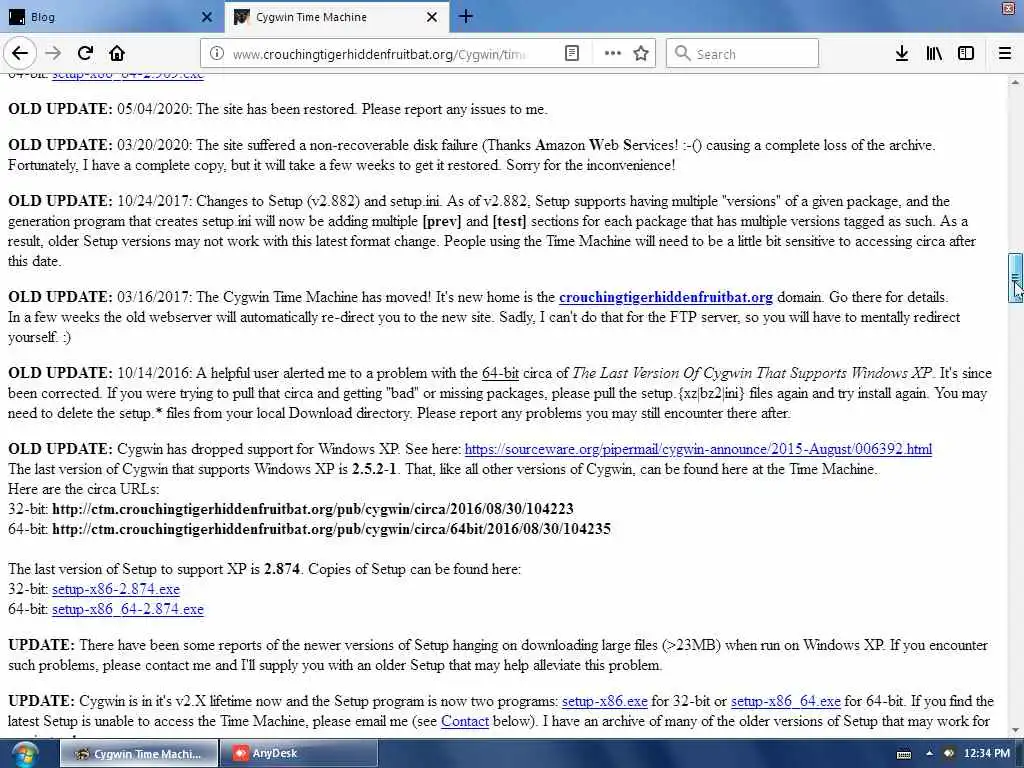Click the 64bit circa URL ending 104235
The image size is (1024, 768).
(x=331, y=529)
